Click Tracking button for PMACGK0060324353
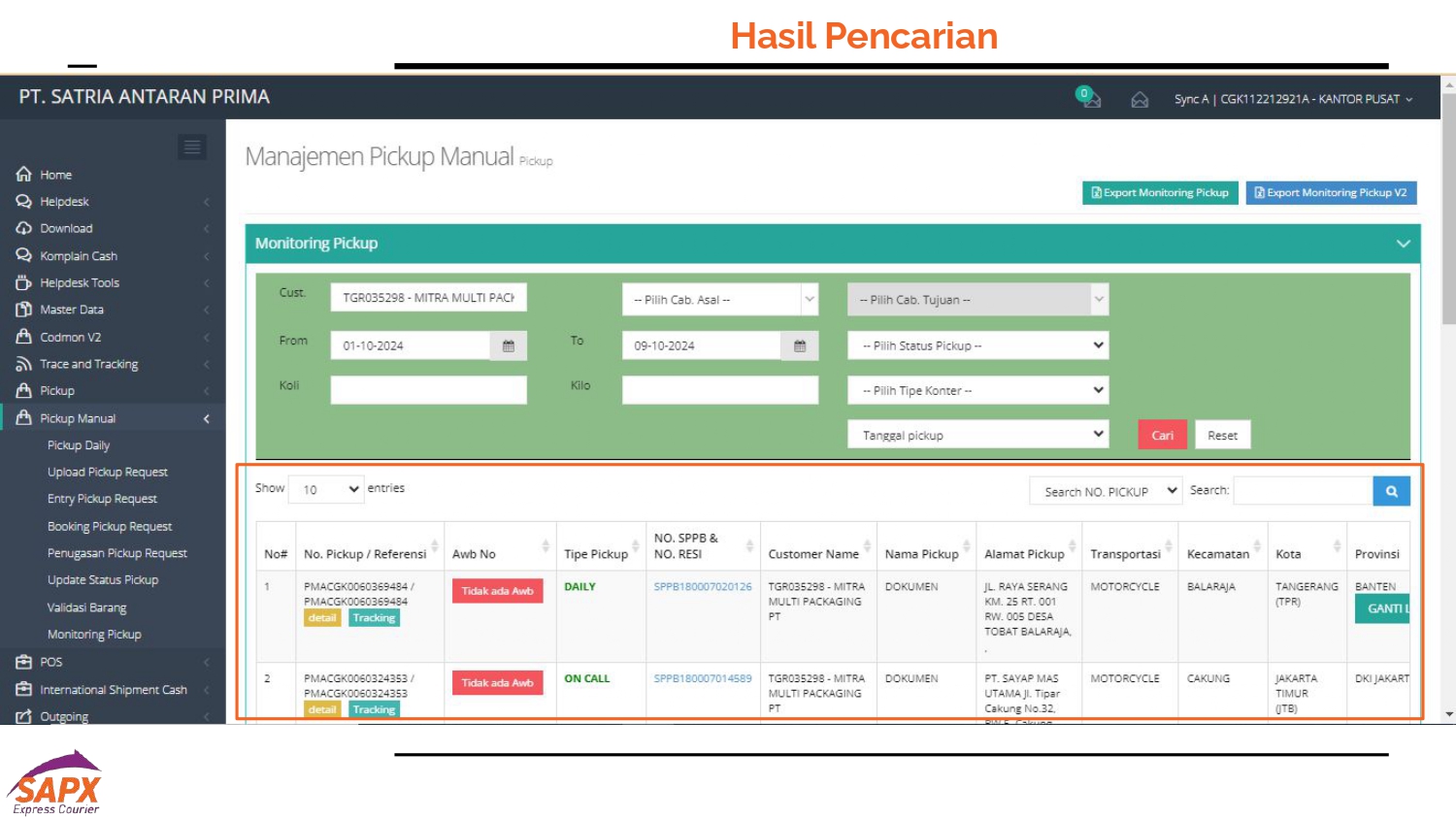The width and height of the screenshot is (1456, 819). pos(374,710)
